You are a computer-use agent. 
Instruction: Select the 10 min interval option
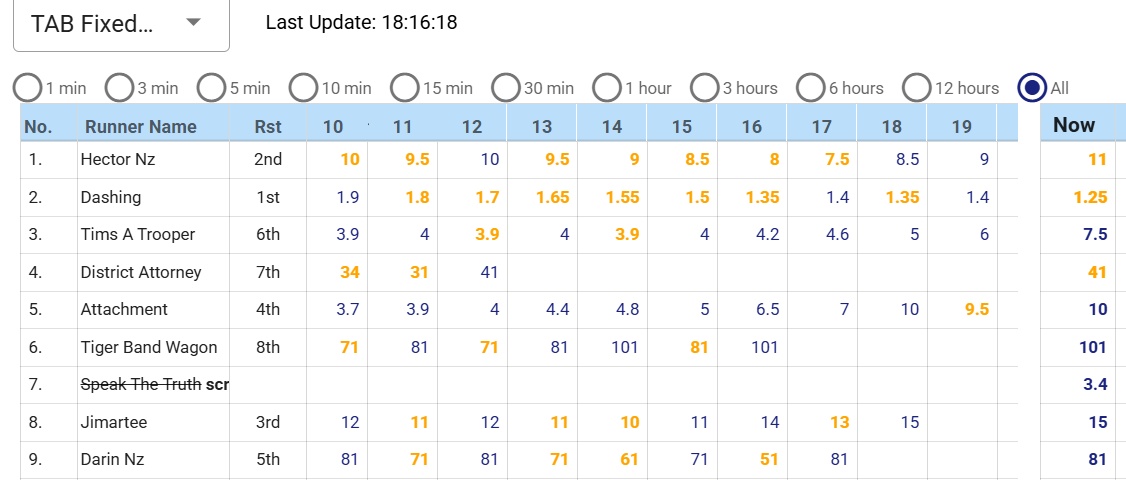tap(304, 88)
